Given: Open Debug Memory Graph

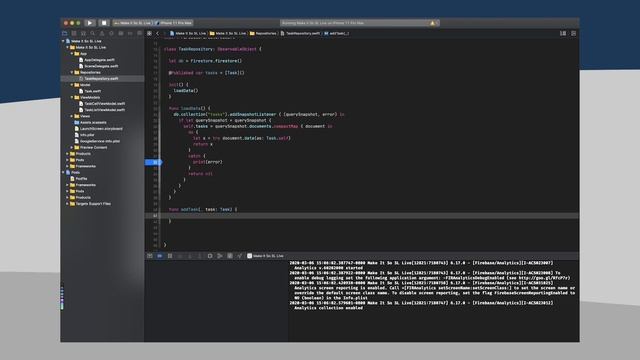Looking at the screenshot, I should [220, 256].
